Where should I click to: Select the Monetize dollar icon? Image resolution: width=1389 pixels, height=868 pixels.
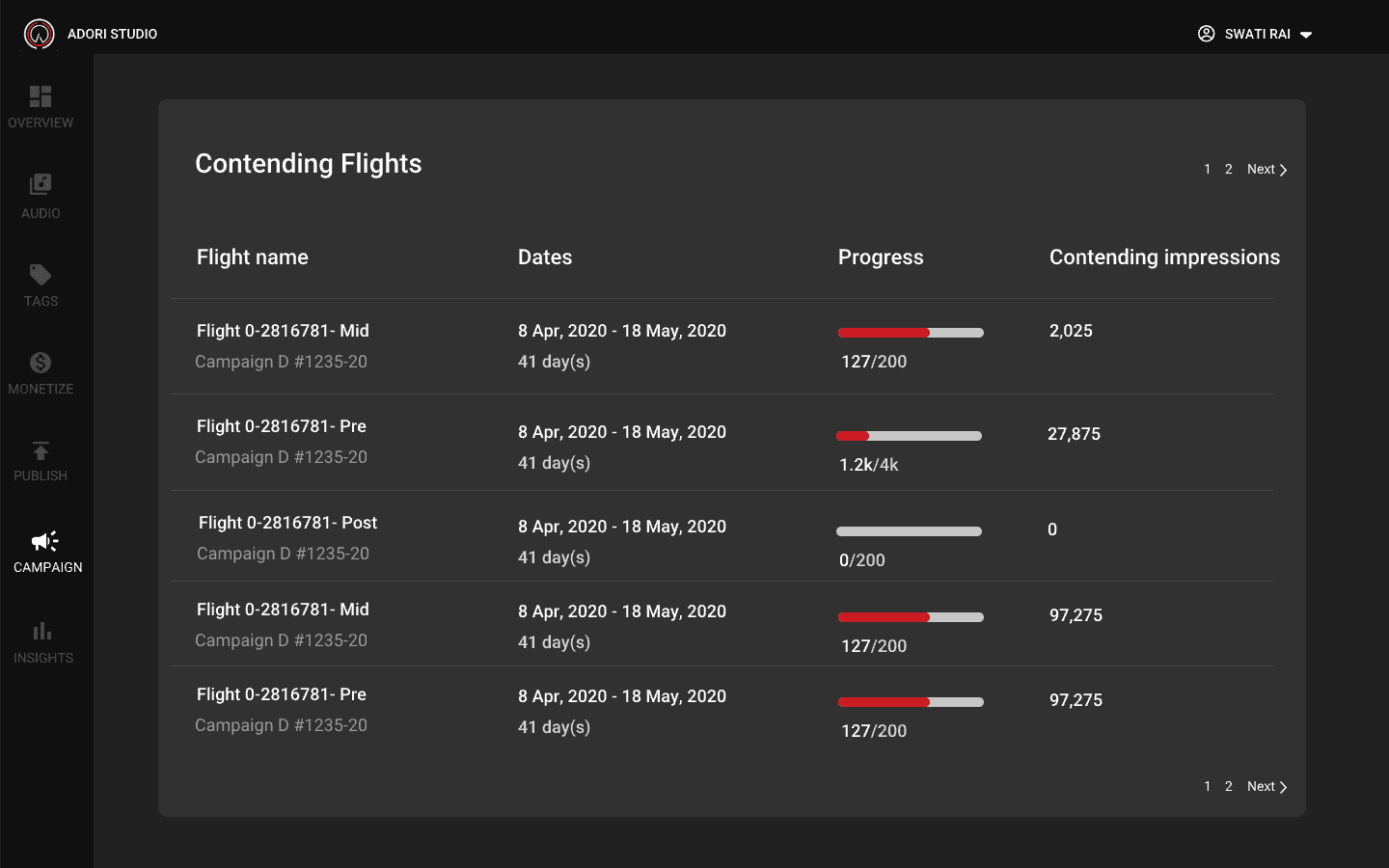click(41, 363)
